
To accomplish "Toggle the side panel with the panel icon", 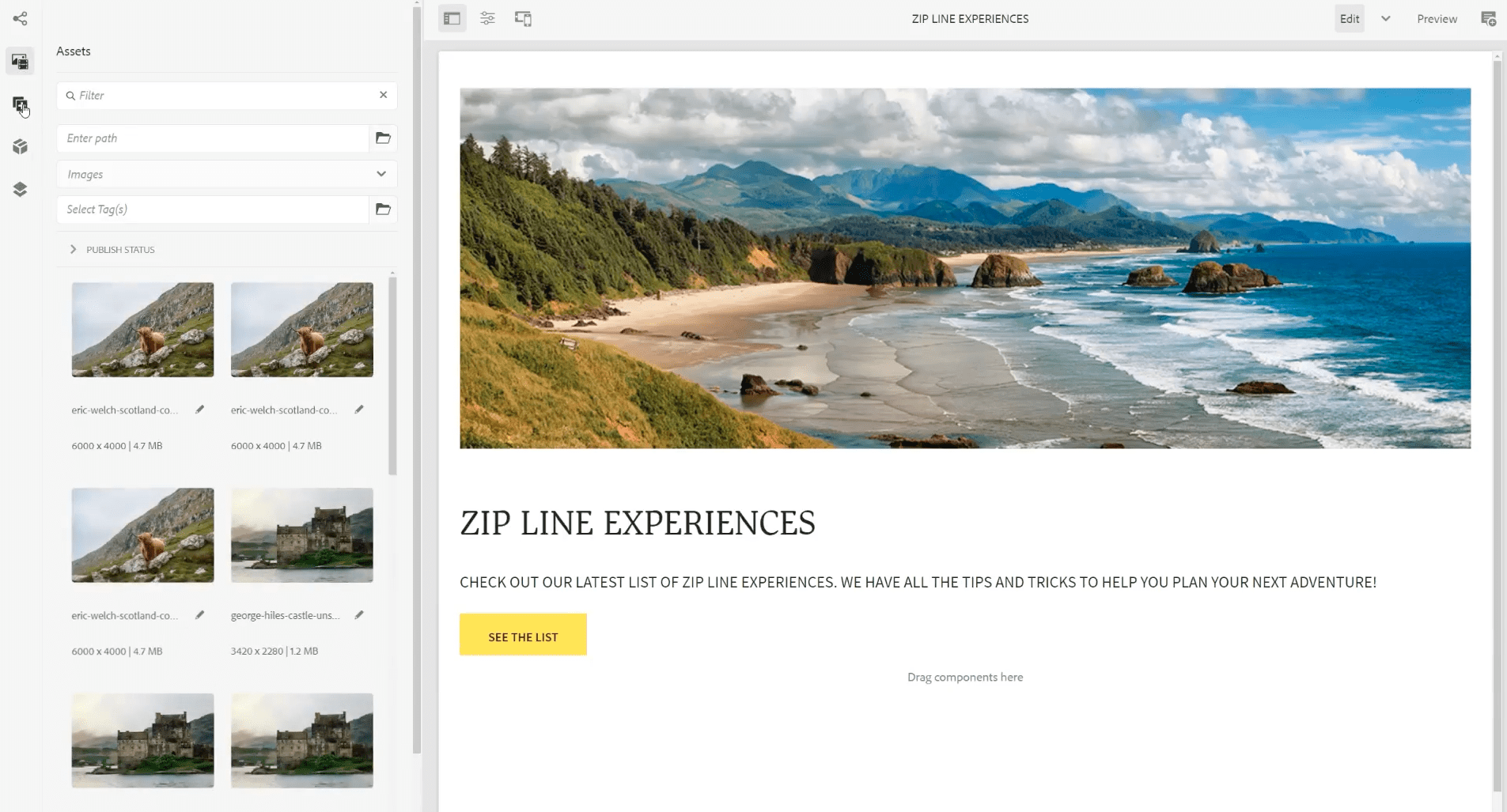I will [x=450, y=18].
